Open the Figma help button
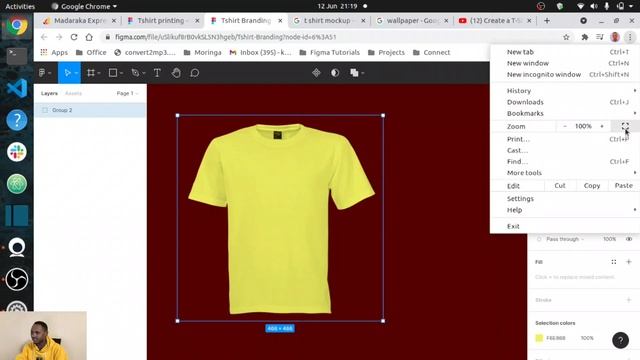The height and width of the screenshot is (360, 640). (620, 340)
